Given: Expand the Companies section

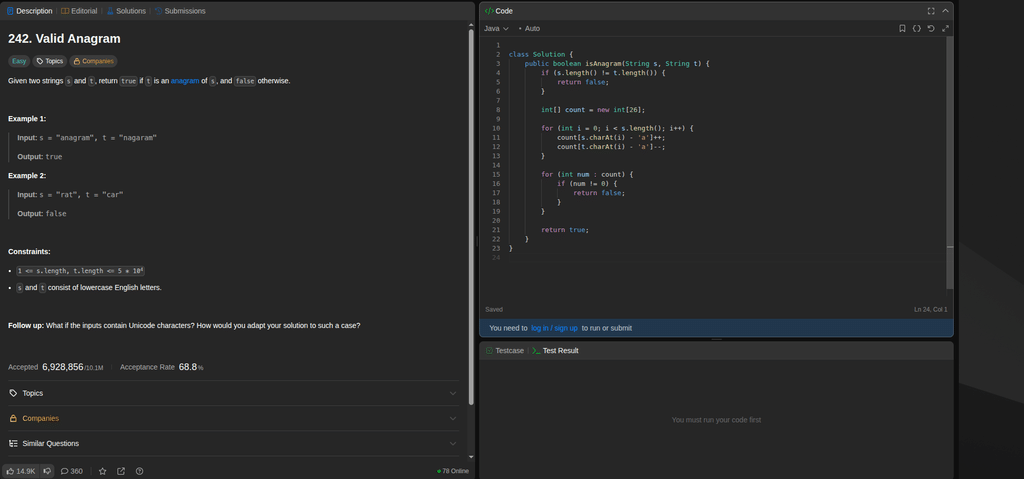Looking at the screenshot, I should [233, 418].
